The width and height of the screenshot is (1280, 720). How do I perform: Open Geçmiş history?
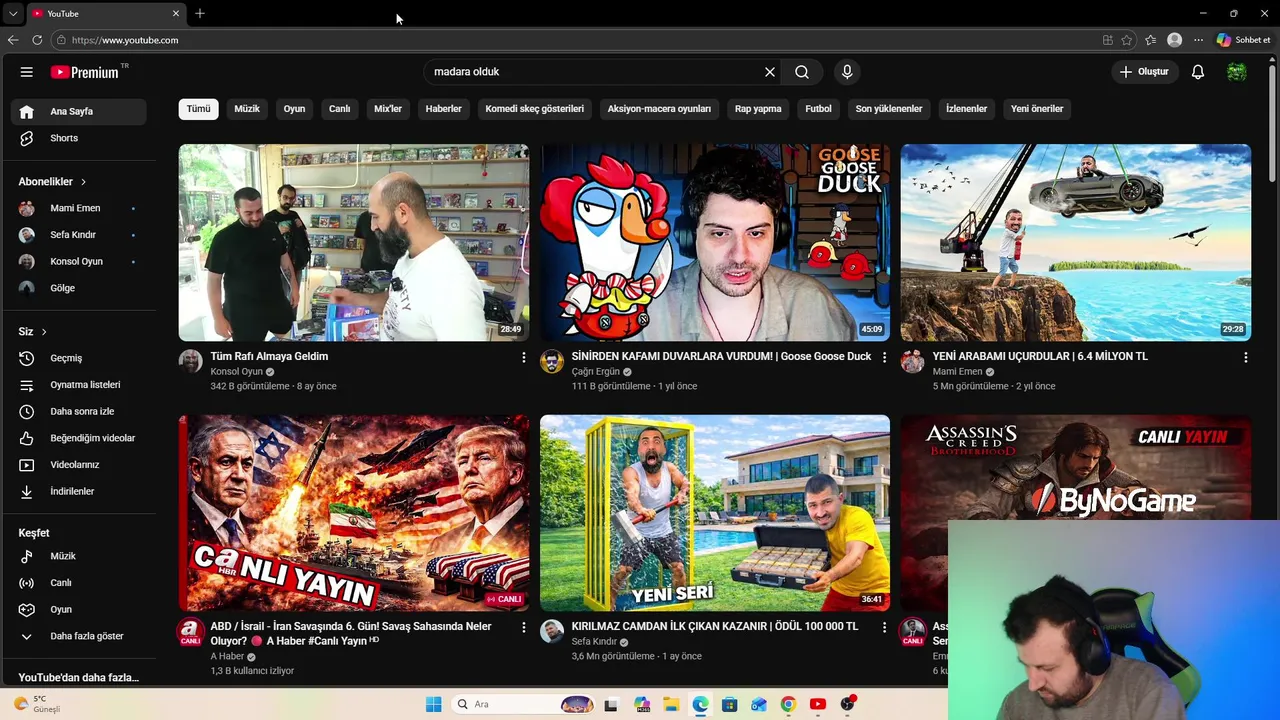79,358
